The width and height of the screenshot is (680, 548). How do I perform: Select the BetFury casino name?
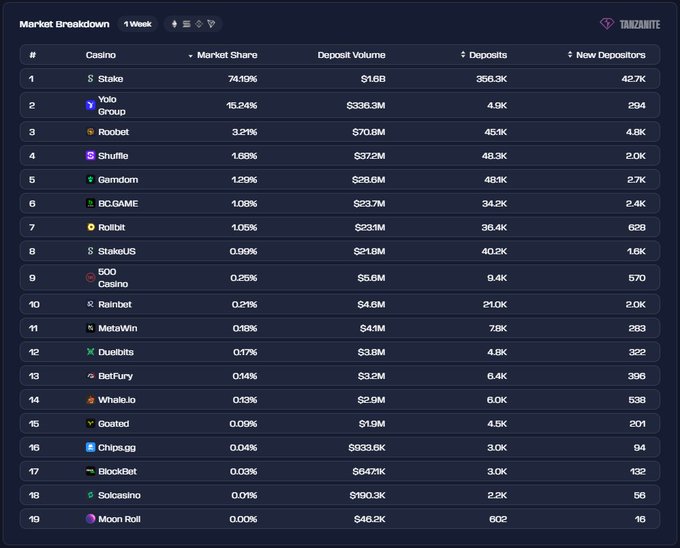tap(115, 376)
